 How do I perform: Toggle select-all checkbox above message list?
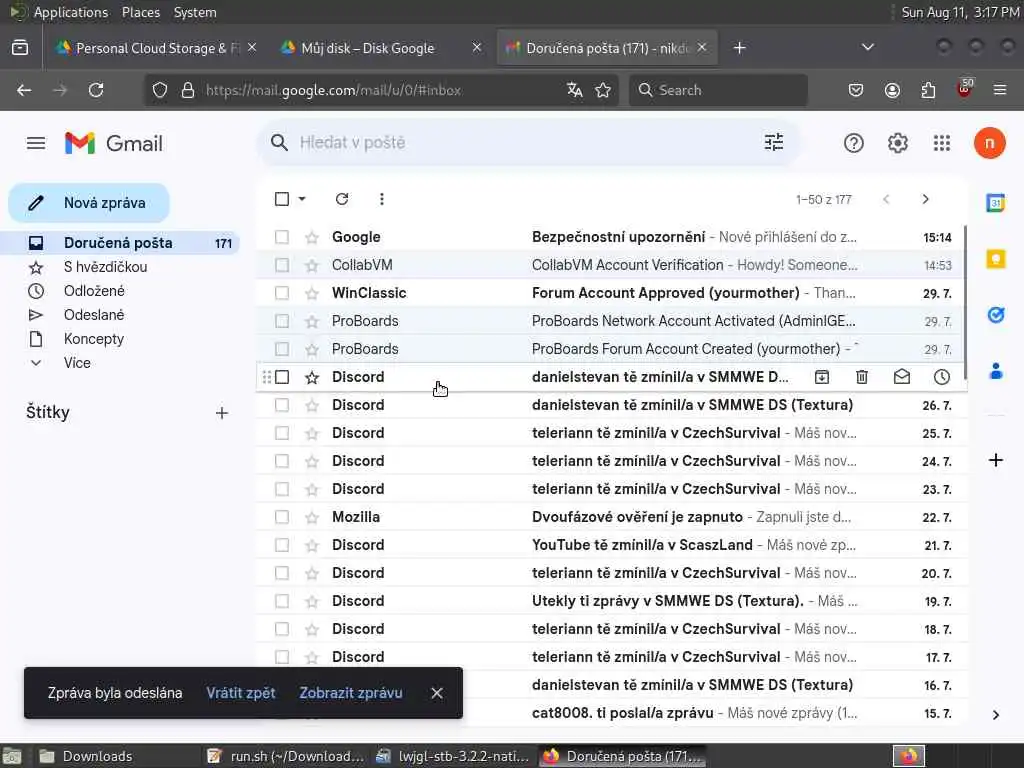(281, 199)
